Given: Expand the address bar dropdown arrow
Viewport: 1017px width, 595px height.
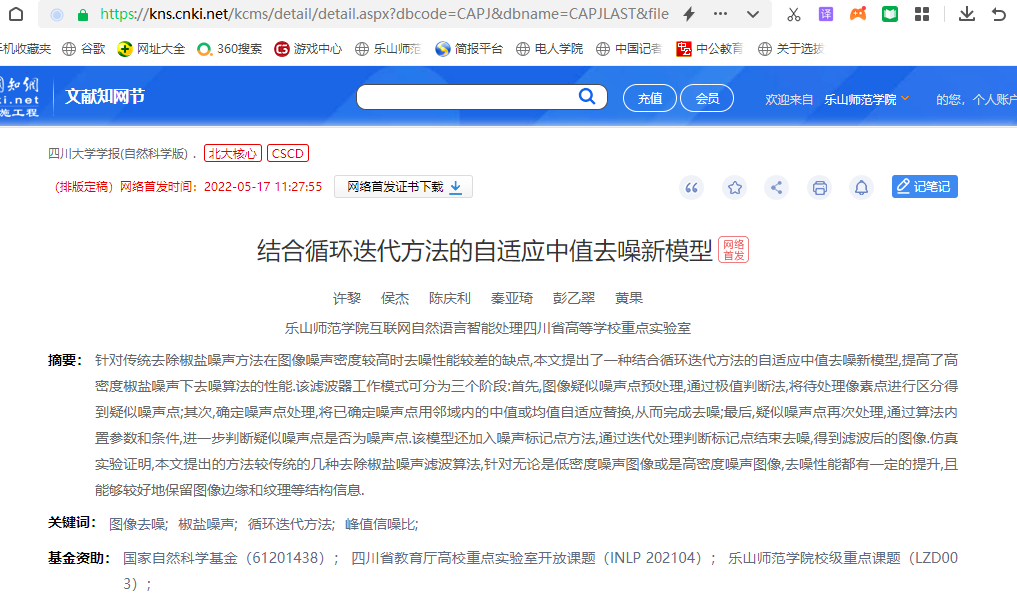Looking at the screenshot, I should [x=753, y=14].
